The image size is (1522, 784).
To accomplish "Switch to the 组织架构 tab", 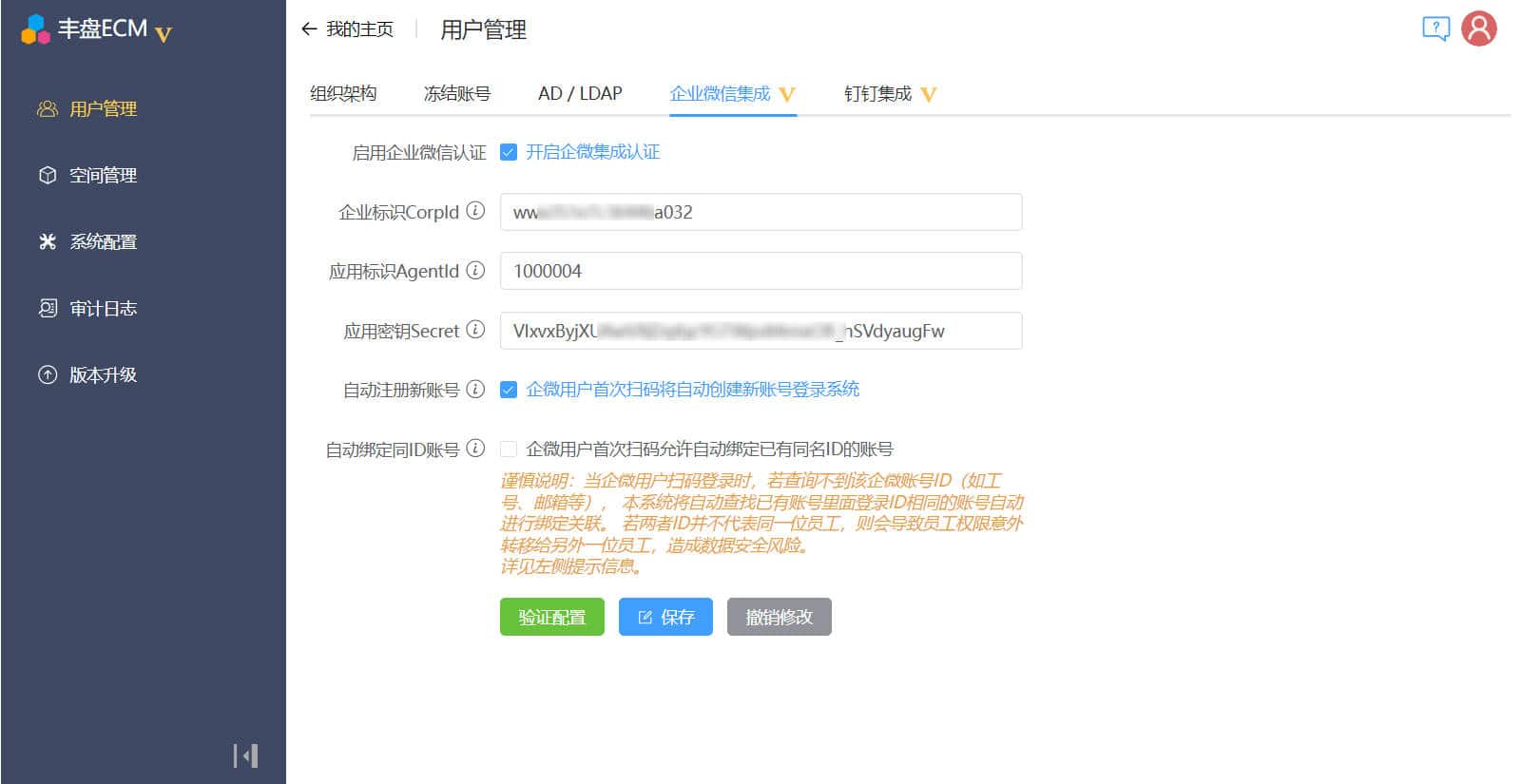I will coord(343,93).
